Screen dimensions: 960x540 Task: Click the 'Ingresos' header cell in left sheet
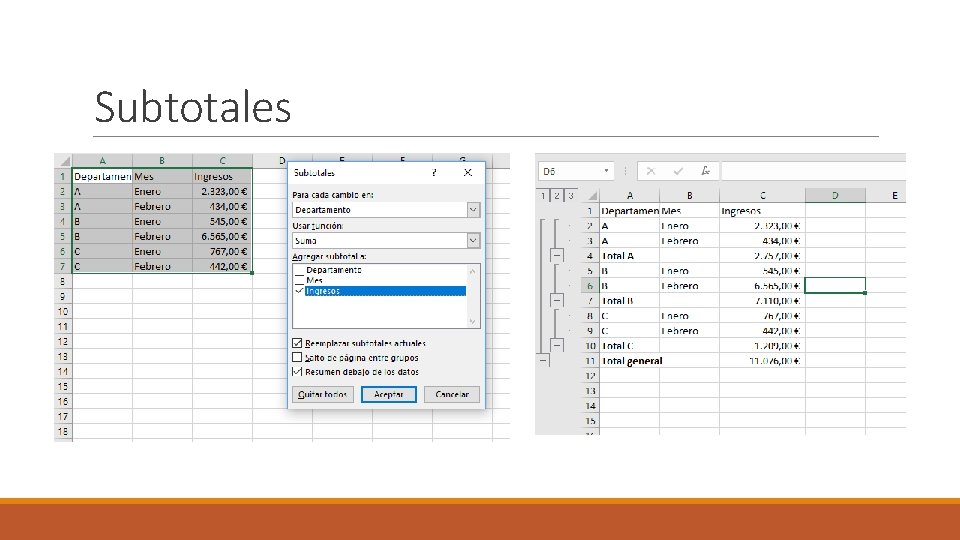222,176
